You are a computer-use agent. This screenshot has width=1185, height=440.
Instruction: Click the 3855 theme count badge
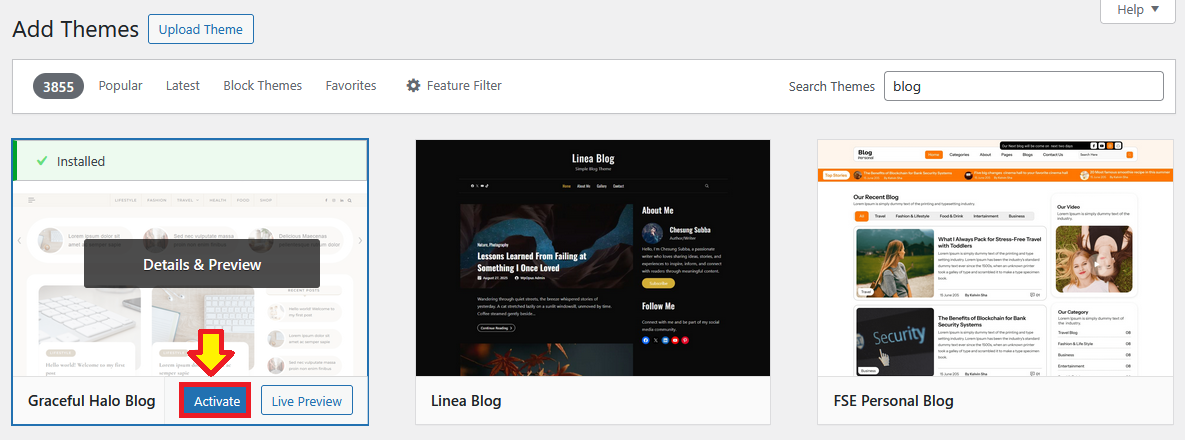(x=58, y=87)
